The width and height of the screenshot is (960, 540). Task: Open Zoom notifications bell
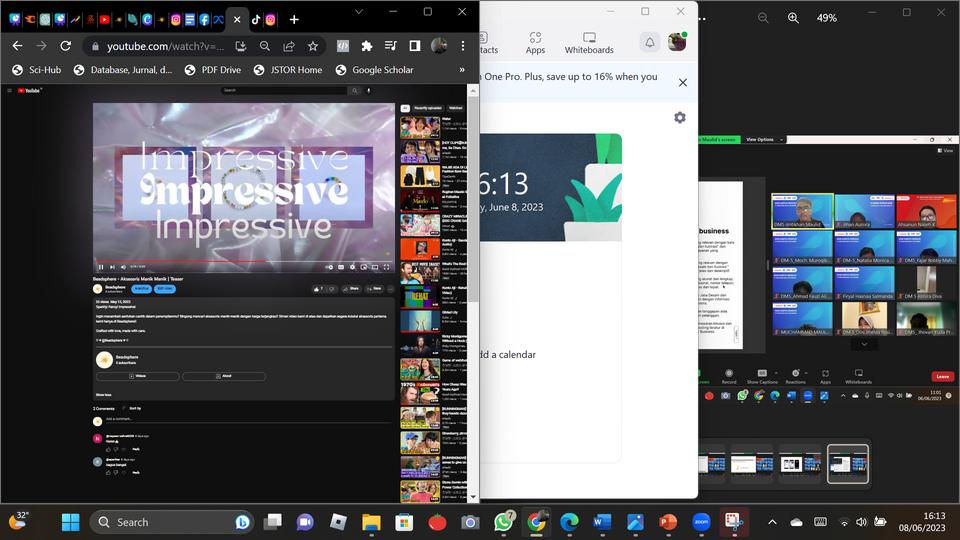point(650,42)
